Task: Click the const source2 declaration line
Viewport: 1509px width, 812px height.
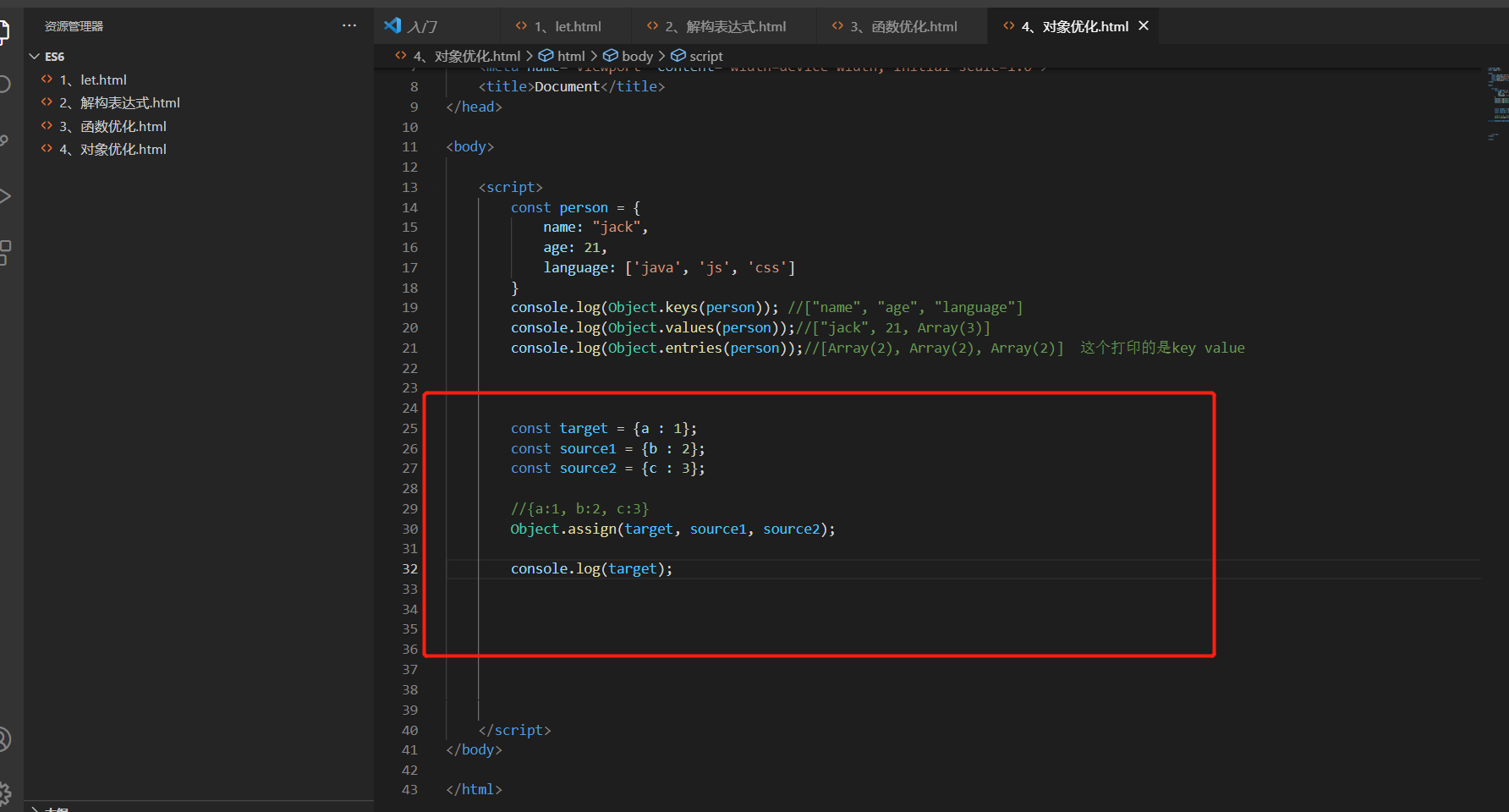Action: coord(607,468)
